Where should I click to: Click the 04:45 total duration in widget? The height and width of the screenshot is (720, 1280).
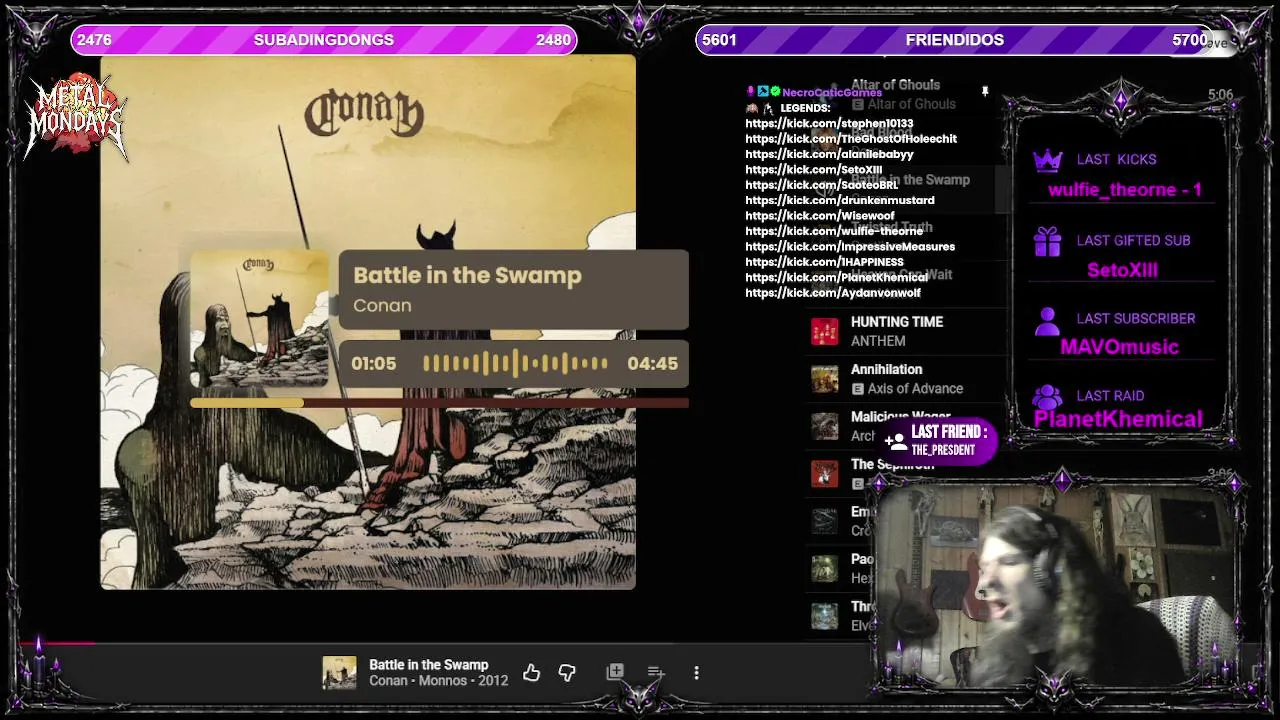[x=653, y=364]
